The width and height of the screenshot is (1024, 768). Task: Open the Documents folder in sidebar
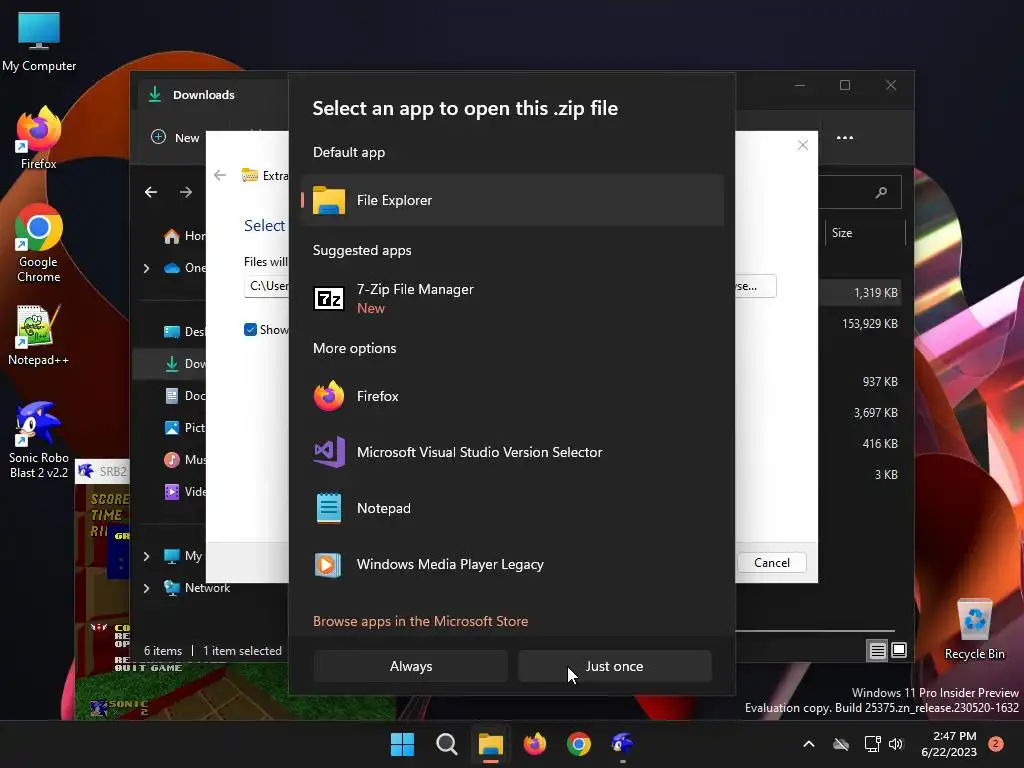coord(184,396)
